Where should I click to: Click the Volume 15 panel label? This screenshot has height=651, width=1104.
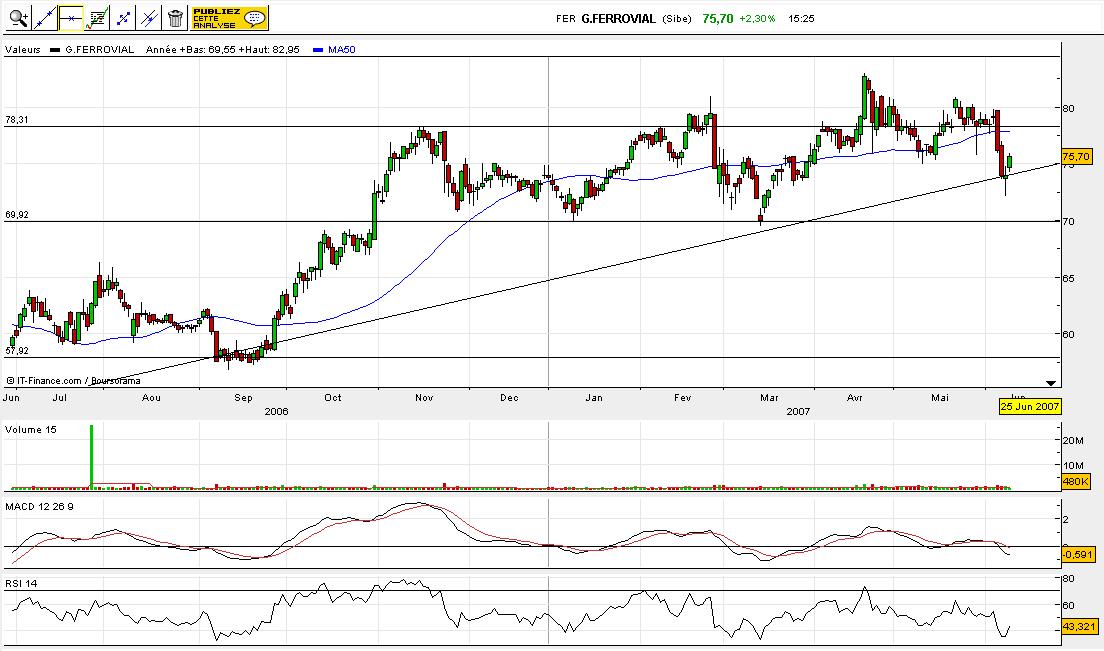coord(31,429)
